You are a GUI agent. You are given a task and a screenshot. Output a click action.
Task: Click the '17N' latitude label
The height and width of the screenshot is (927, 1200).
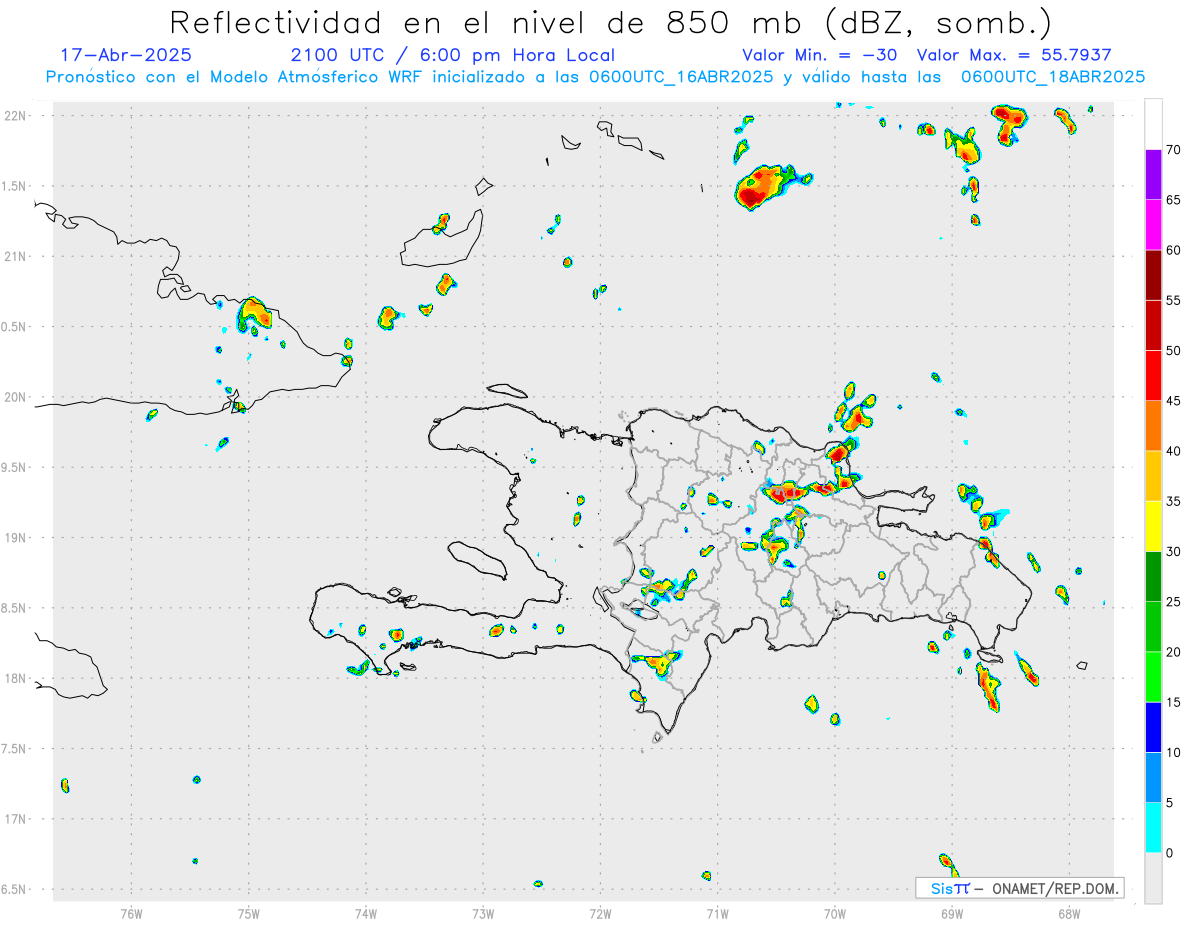(16, 819)
